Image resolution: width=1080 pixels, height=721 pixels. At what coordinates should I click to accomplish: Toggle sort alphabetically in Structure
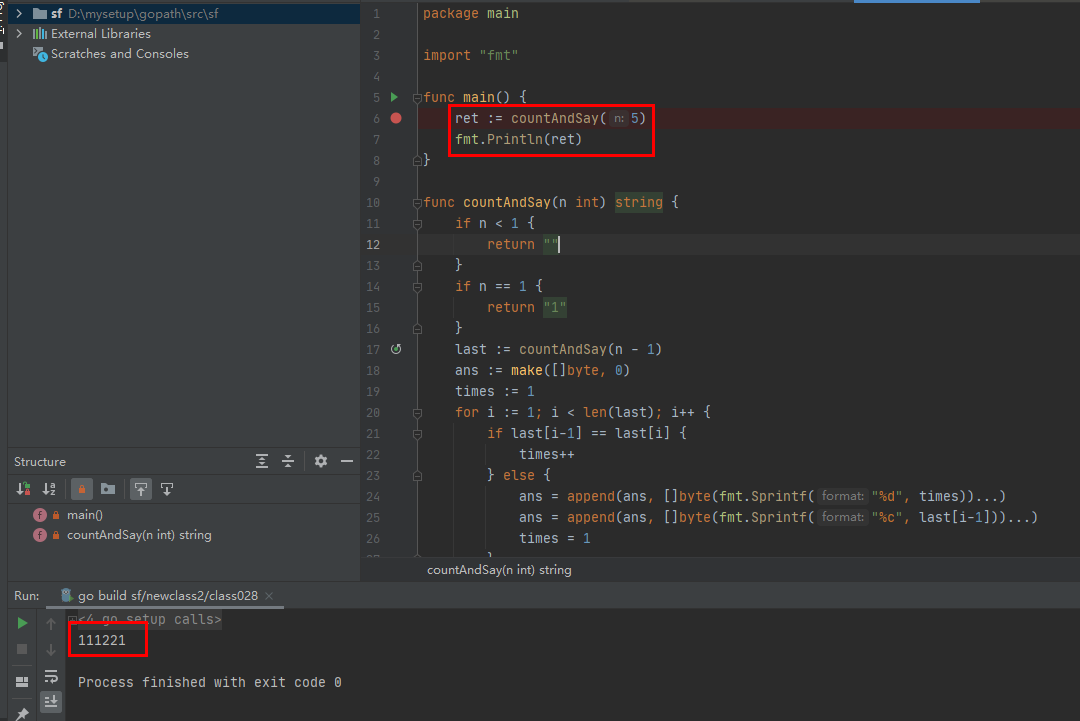pos(49,489)
